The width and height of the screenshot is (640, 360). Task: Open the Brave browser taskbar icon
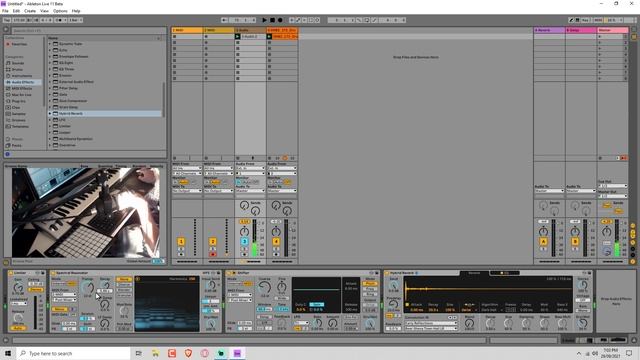(x=188, y=353)
